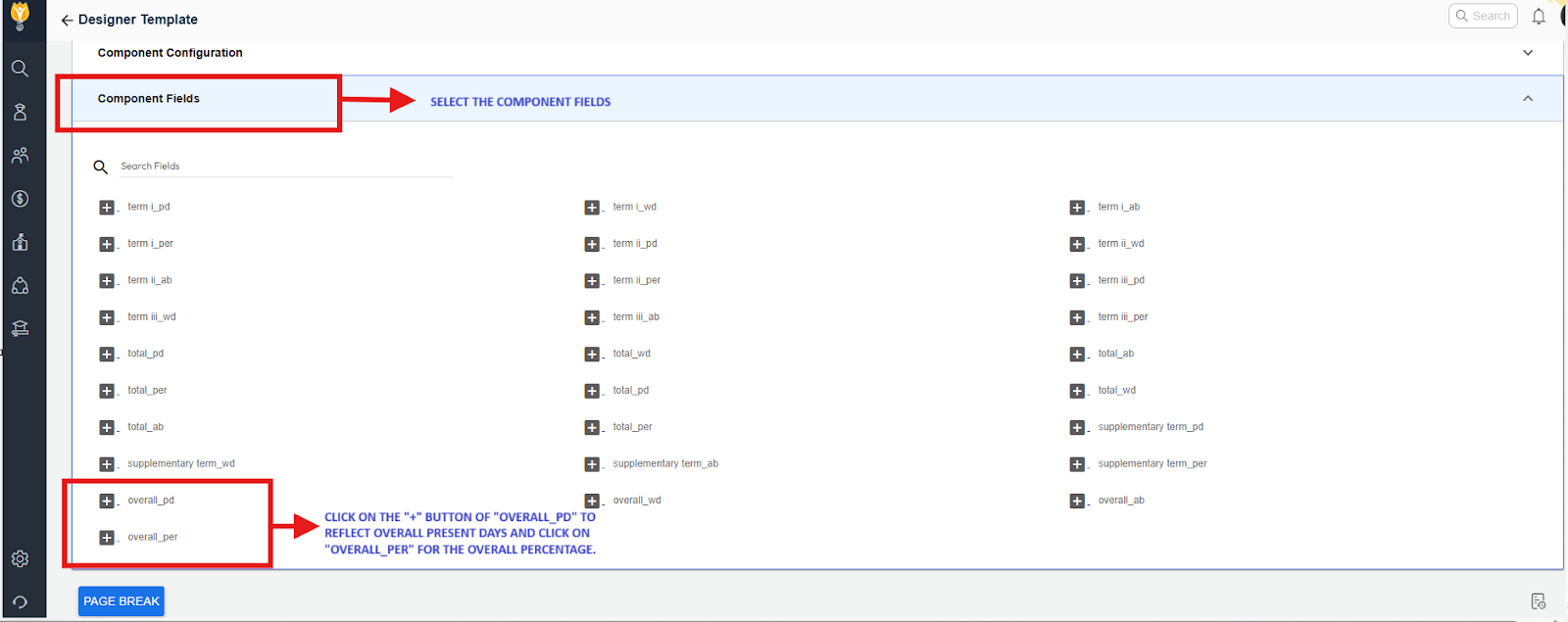Viewport: 1568px width, 622px height.
Task: Open the dollar fees sidebar icon
Action: tap(20, 199)
